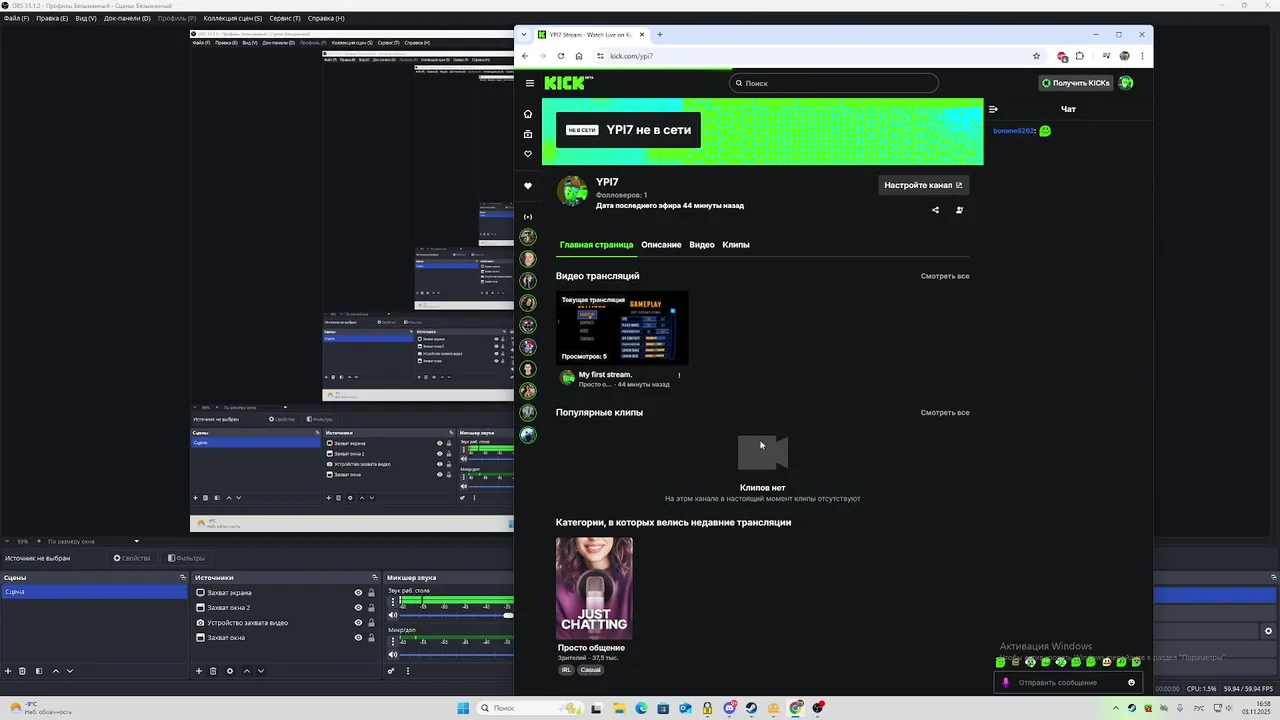This screenshot has width=1280, height=720.
Task: Switch to the Видео tab
Action: point(702,245)
